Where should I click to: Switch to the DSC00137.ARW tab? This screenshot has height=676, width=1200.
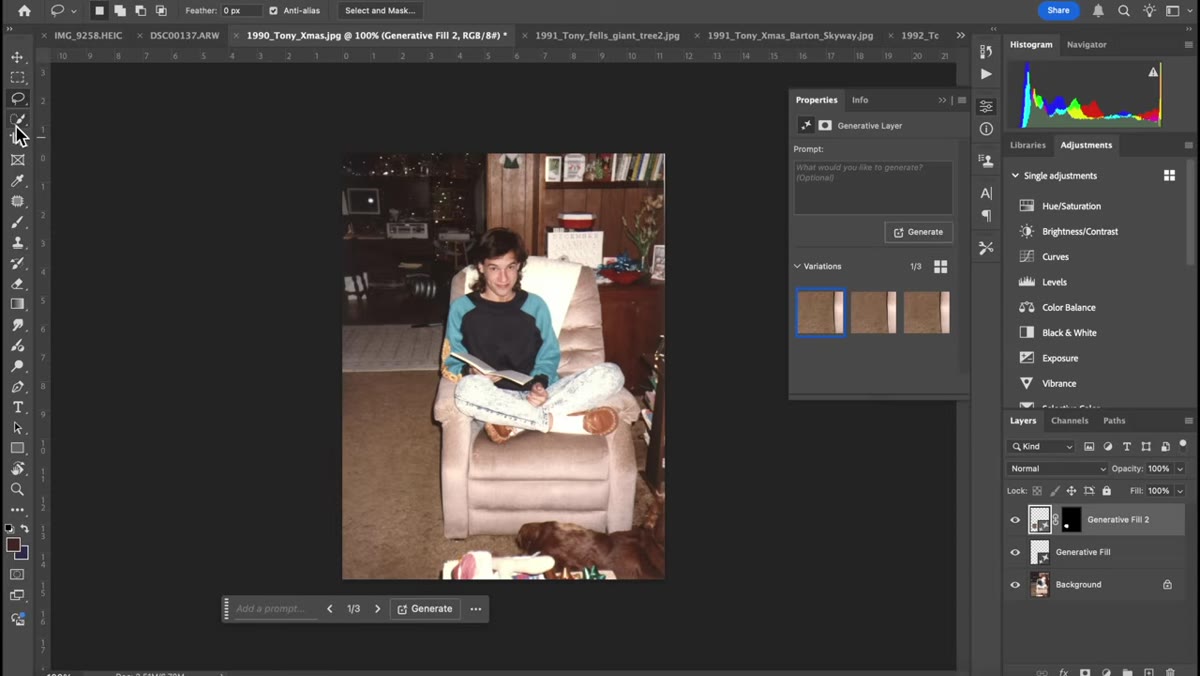pos(185,35)
